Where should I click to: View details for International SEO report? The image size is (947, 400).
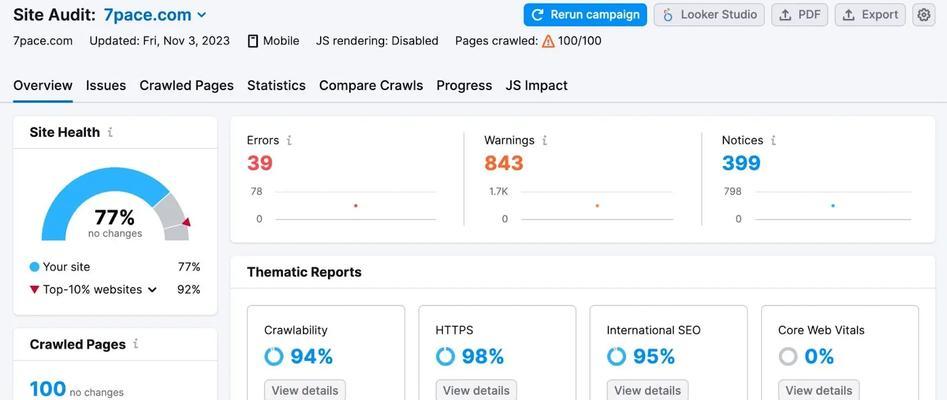(x=647, y=390)
